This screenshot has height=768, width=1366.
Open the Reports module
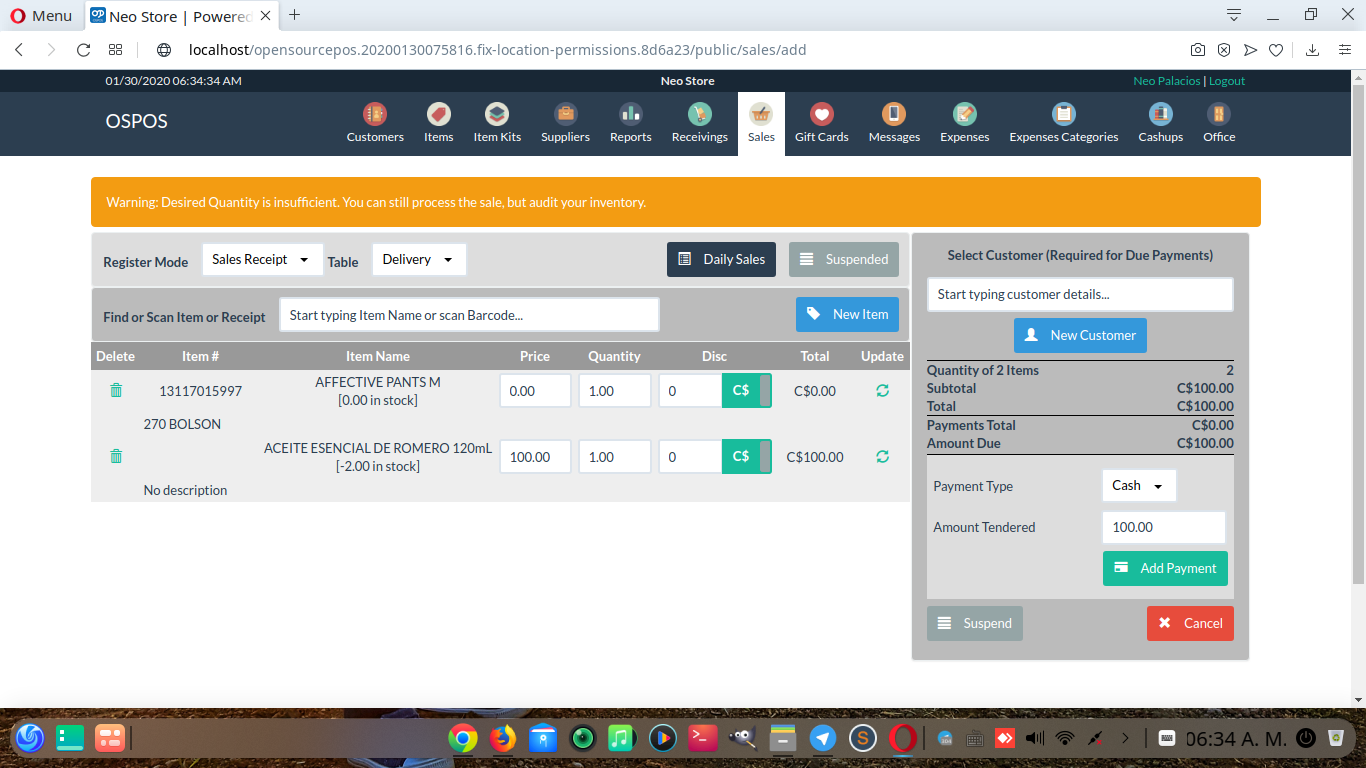[630, 122]
